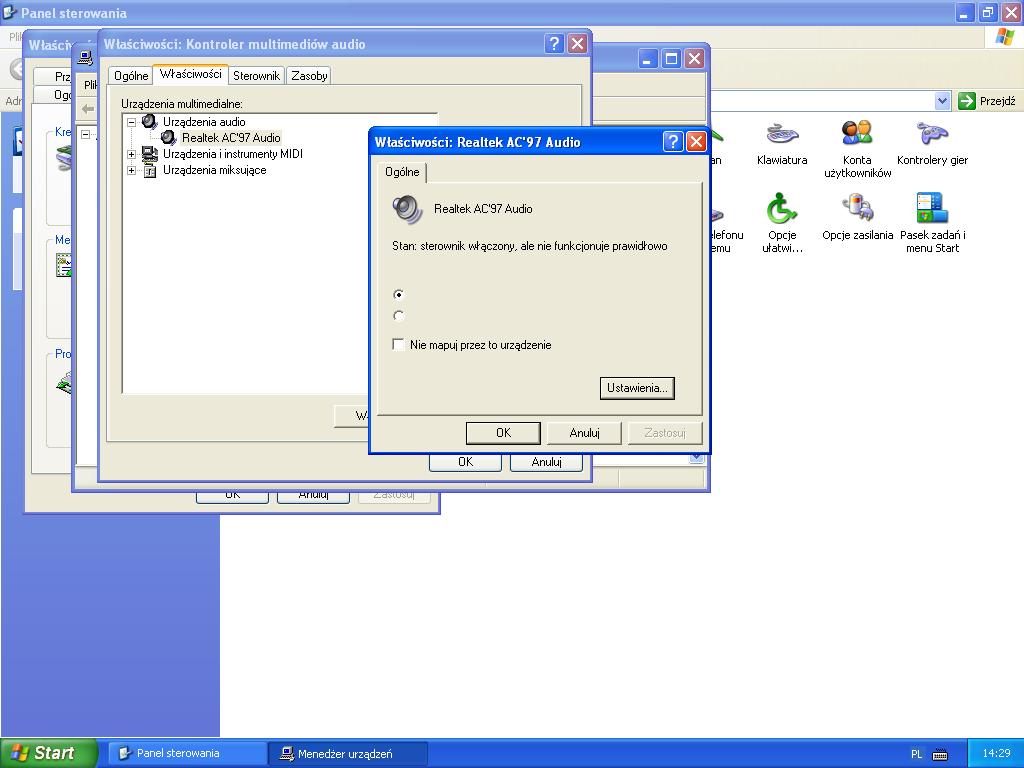Click Panel sterowania title bar icon
The image size is (1024, 768).
[10, 12]
